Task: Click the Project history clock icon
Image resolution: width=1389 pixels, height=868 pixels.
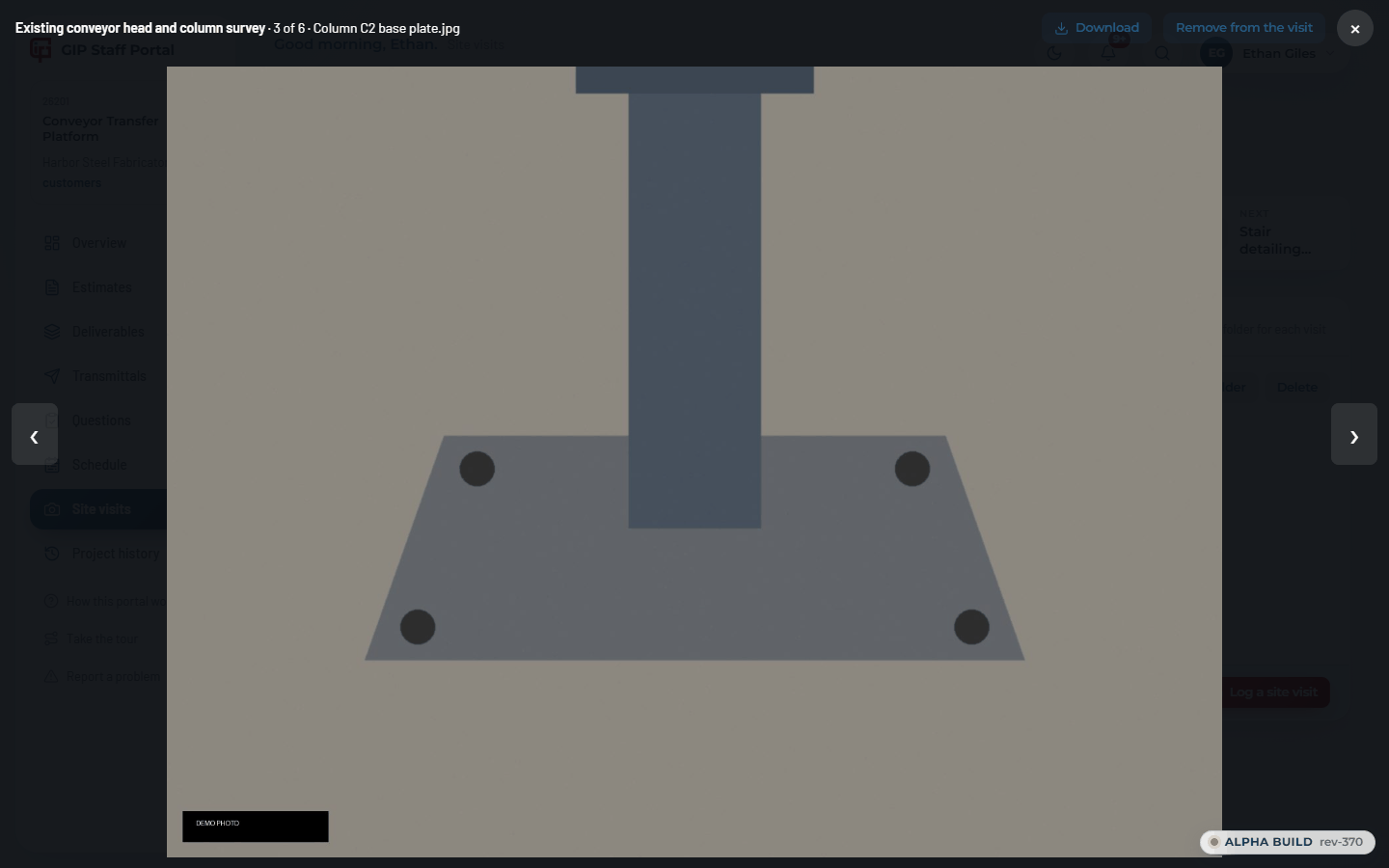Action: [x=52, y=554]
